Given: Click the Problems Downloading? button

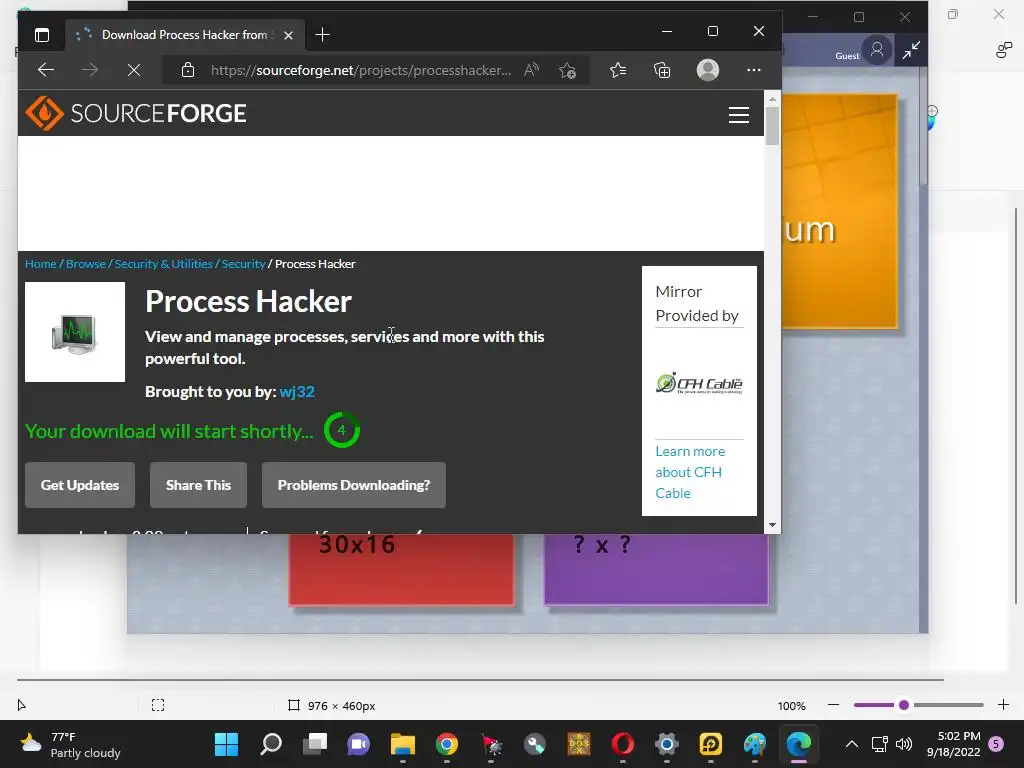Looking at the screenshot, I should [x=354, y=485].
